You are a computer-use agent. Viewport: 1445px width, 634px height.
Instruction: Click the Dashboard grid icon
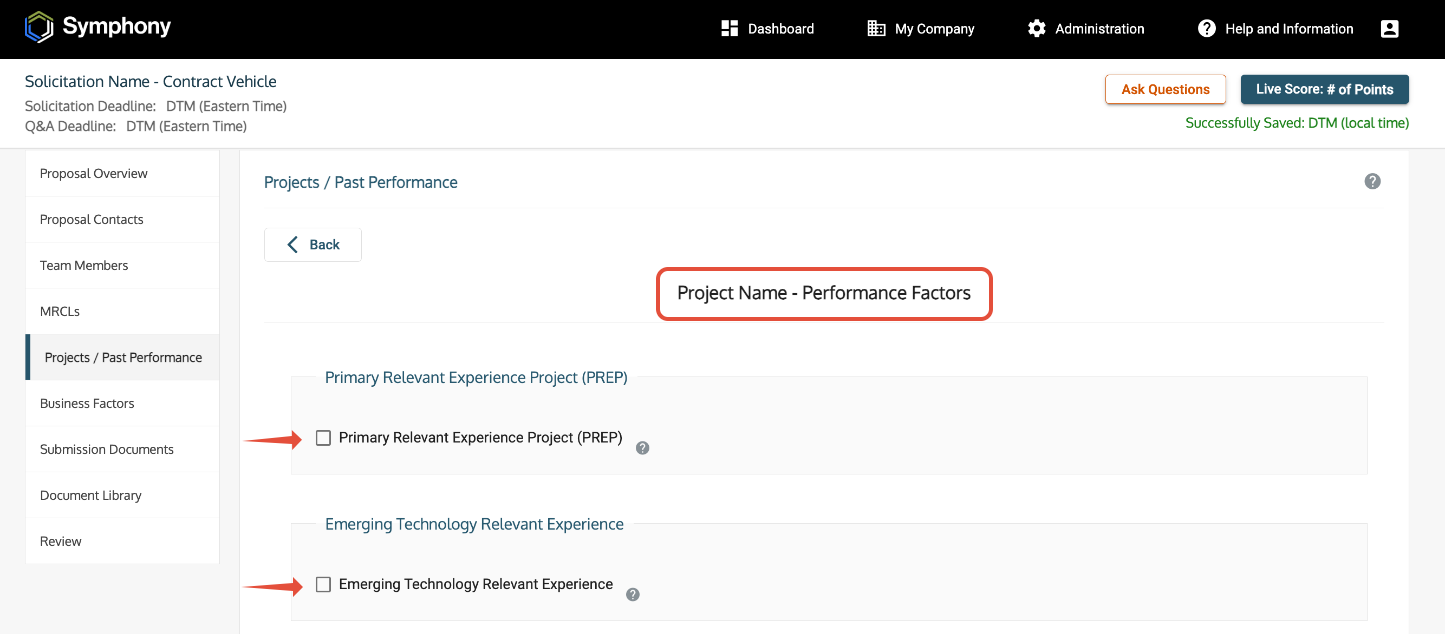click(x=729, y=29)
